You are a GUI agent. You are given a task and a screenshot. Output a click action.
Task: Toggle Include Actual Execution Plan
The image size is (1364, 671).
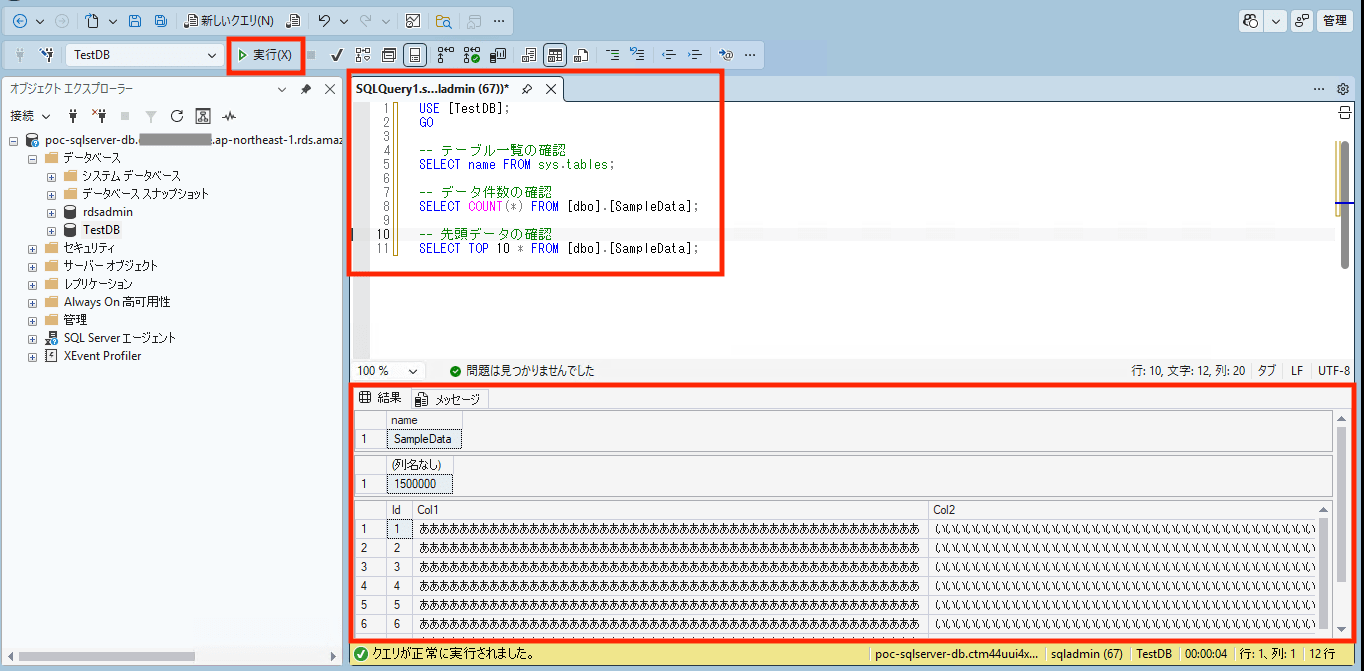(x=445, y=55)
